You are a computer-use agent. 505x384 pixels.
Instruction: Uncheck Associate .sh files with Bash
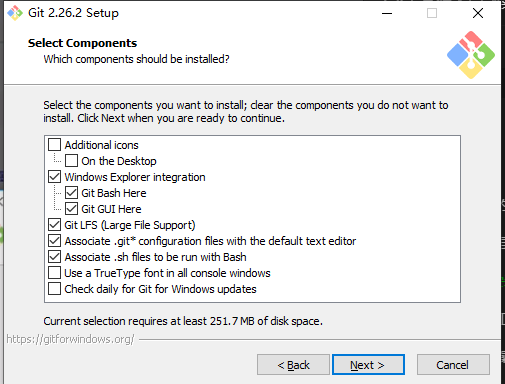coord(54,257)
